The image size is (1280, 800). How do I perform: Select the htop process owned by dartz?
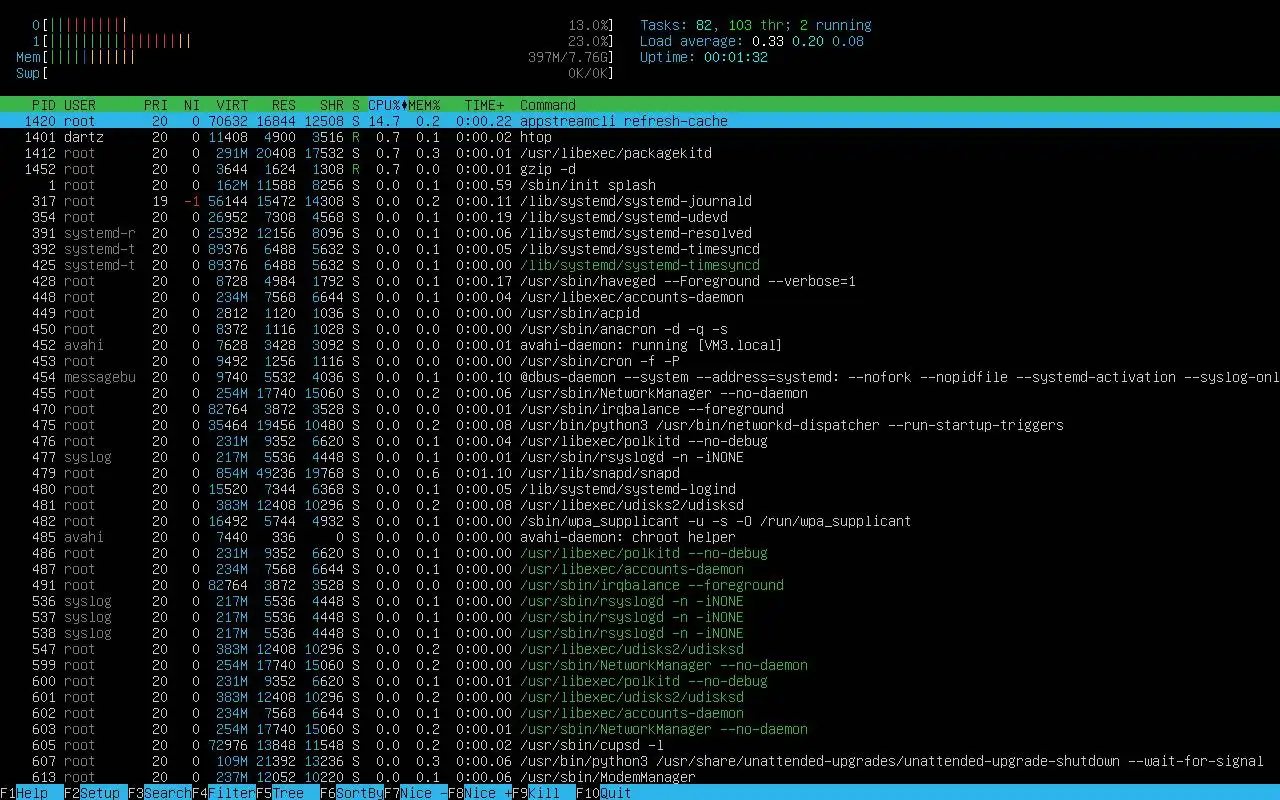coord(640,137)
